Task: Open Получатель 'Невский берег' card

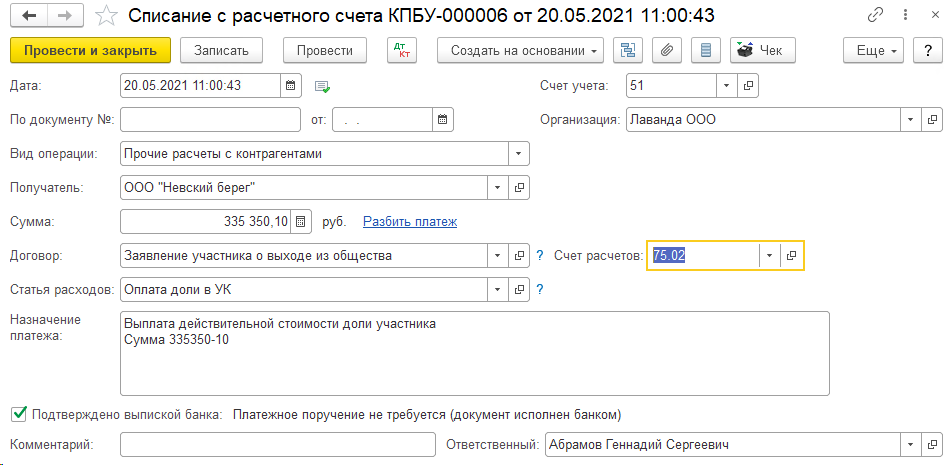Action: pos(519,187)
